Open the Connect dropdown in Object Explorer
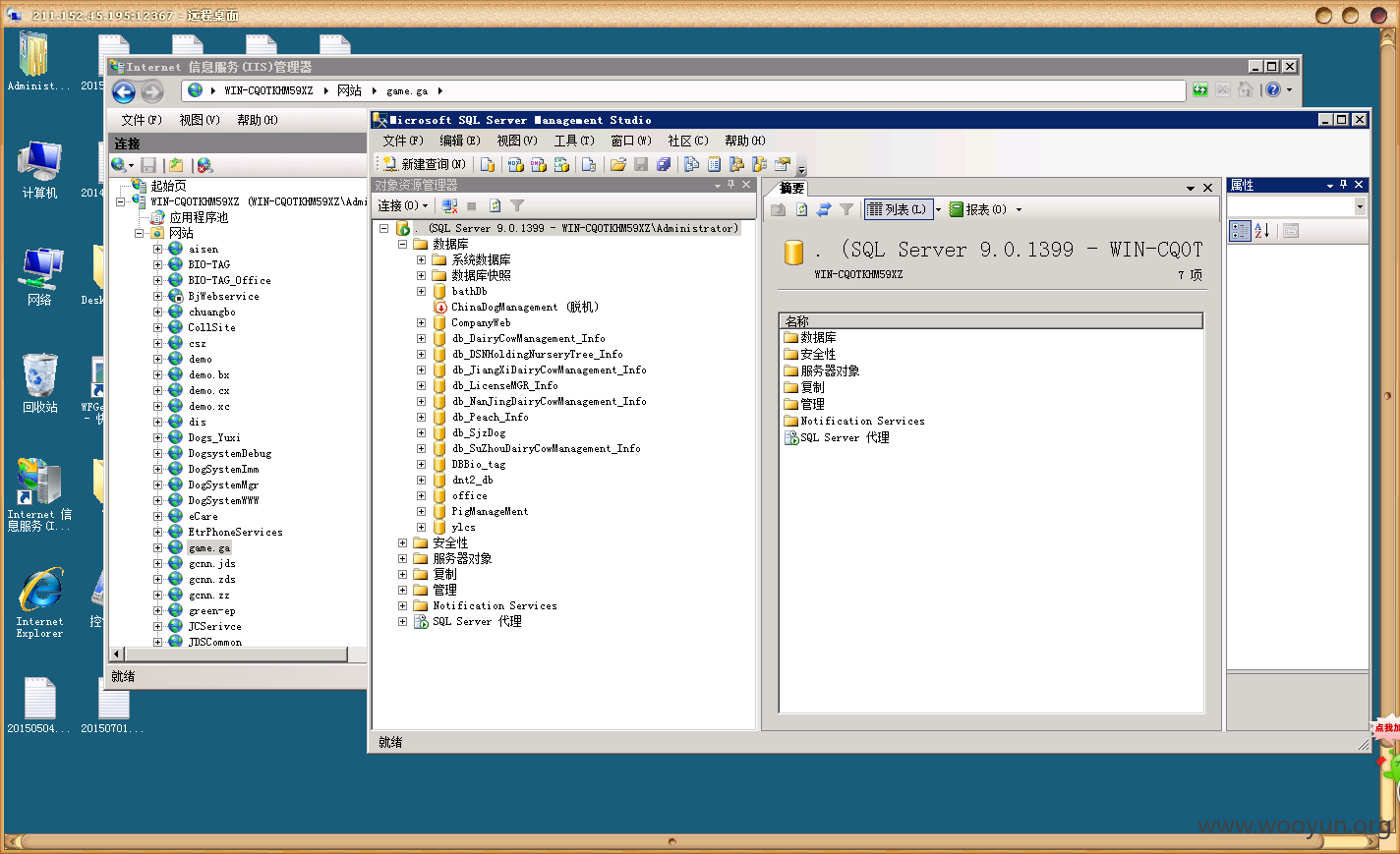This screenshot has height=854, width=1400. coord(403,205)
